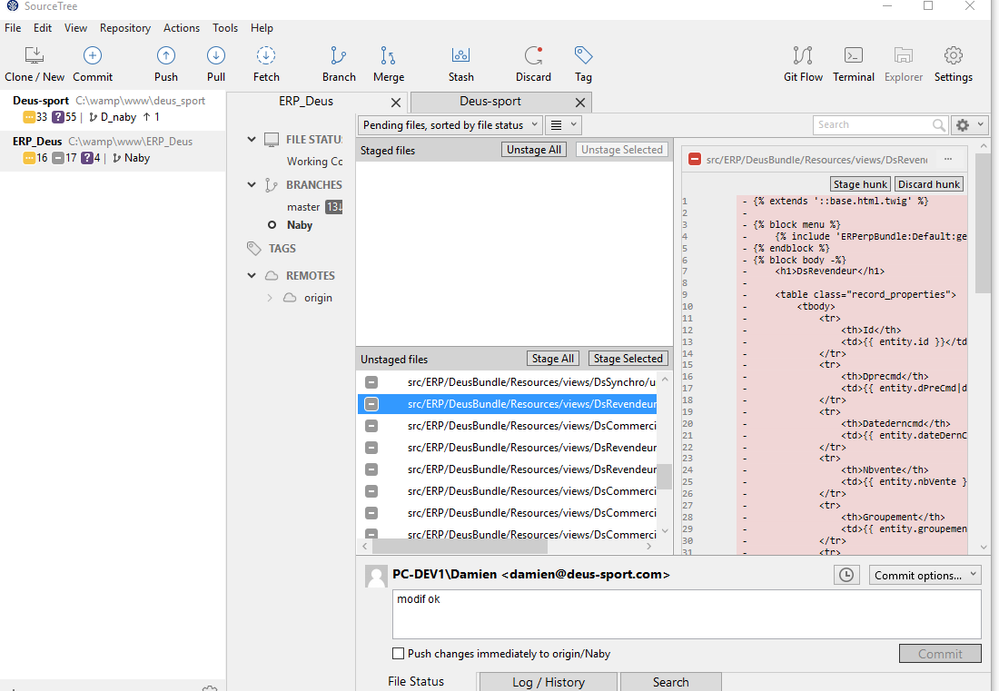Click the commit author avatar
Screen dimensions: 999x691
376,577
